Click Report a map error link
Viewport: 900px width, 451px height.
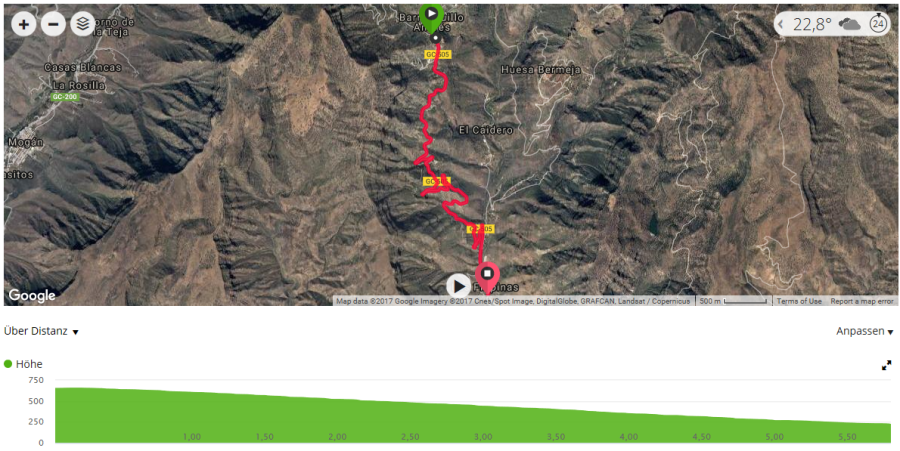[x=862, y=301]
